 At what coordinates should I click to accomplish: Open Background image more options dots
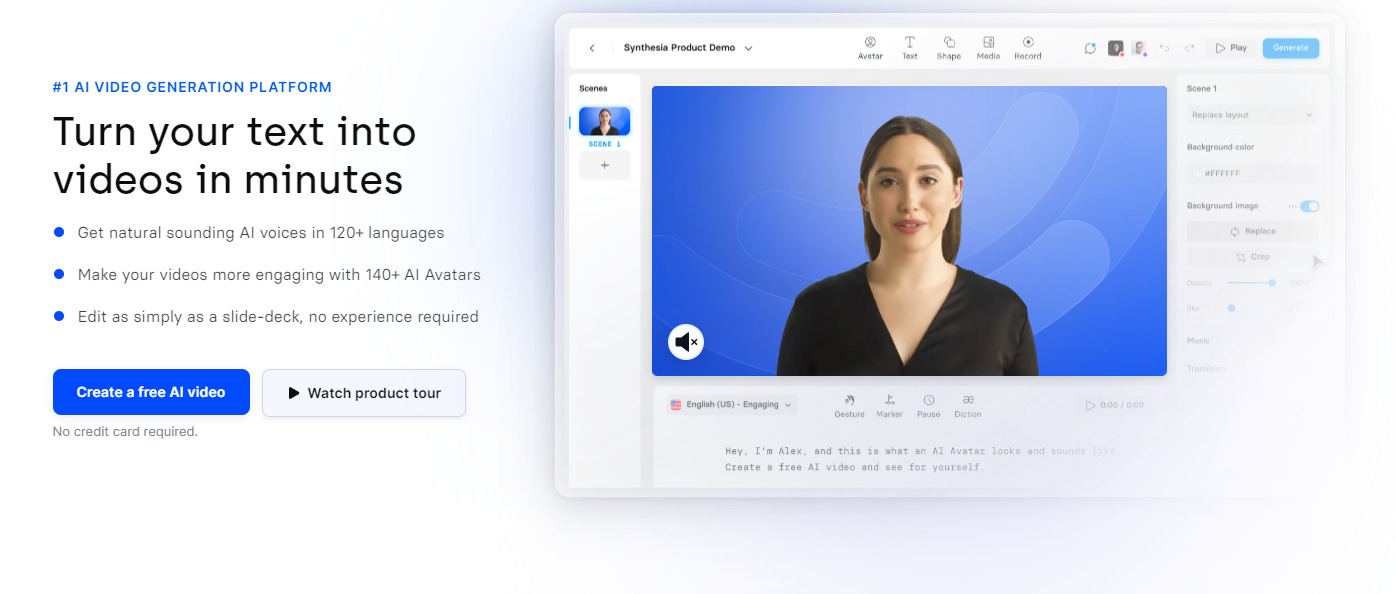[1292, 206]
